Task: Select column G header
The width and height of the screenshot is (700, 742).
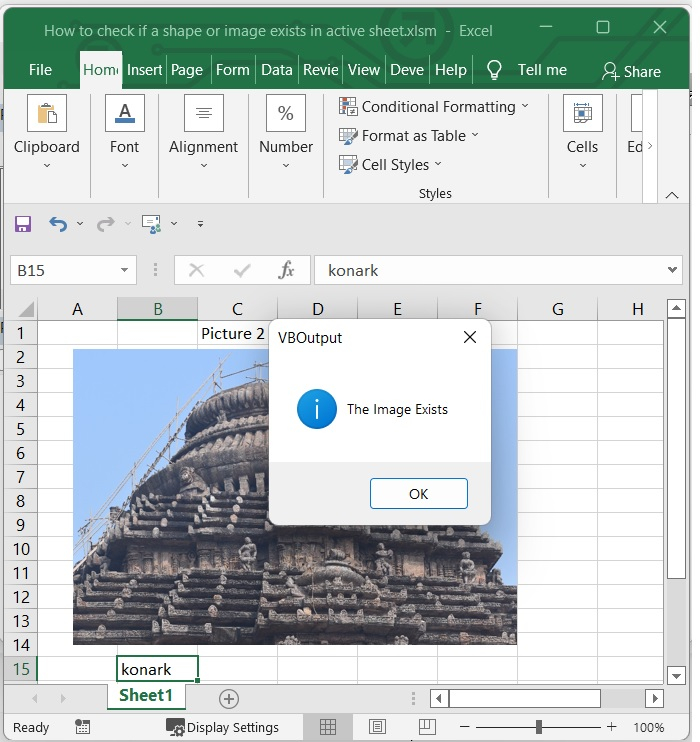Action: tap(558, 309)
